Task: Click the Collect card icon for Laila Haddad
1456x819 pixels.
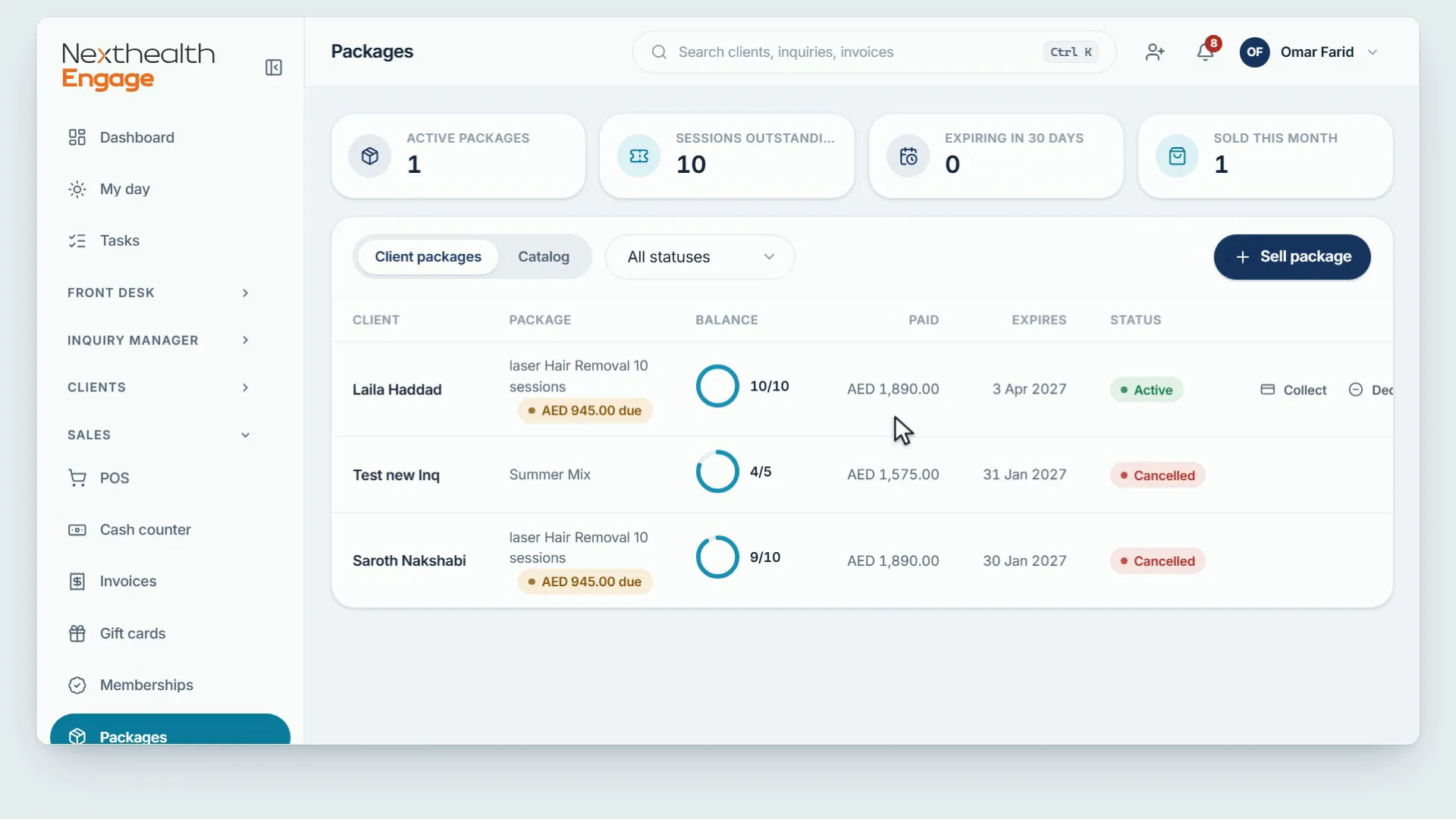Action: coord(1267,389)
